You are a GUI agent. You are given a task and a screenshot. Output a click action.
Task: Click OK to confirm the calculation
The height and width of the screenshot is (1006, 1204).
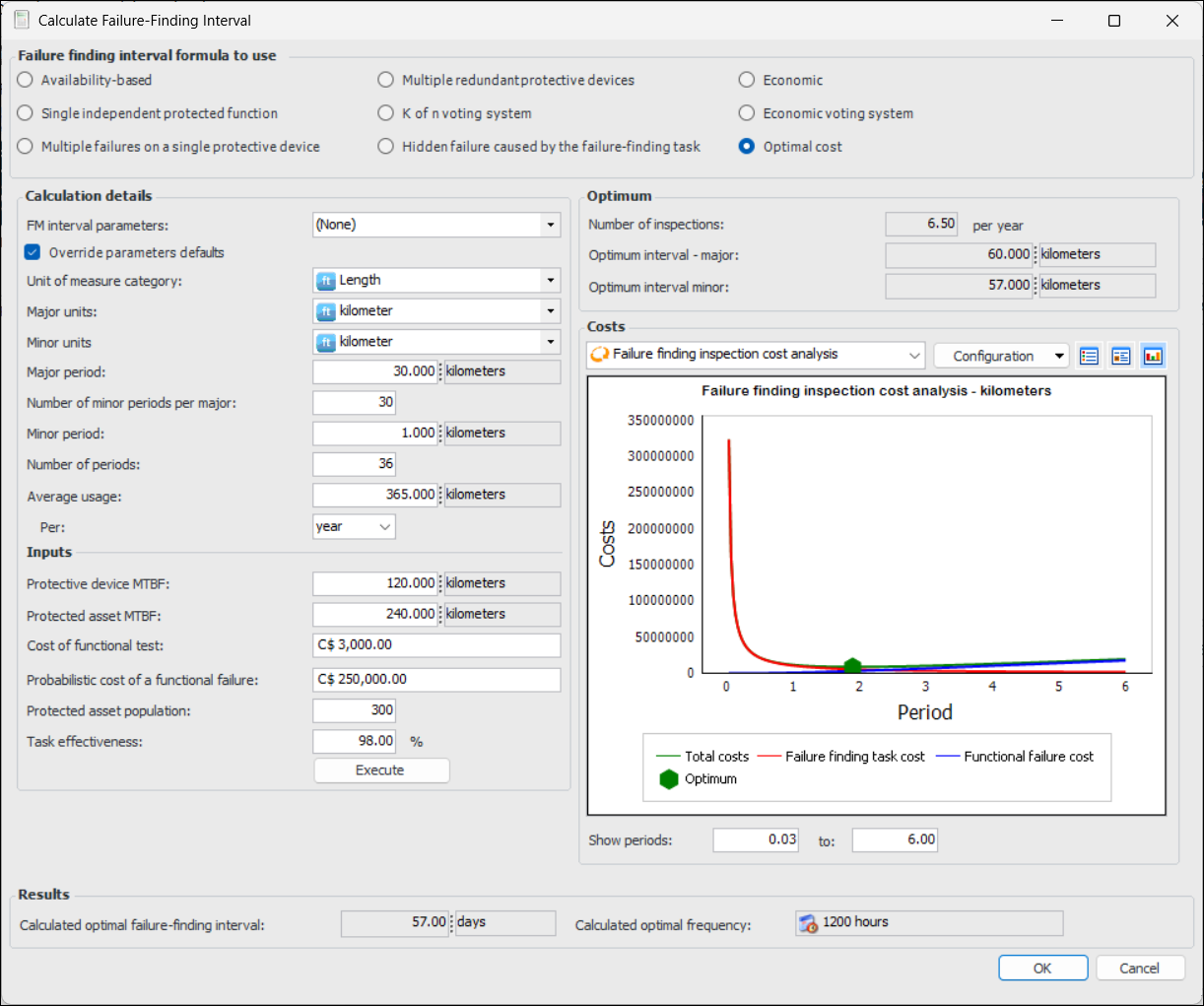tap(1042, 968)
